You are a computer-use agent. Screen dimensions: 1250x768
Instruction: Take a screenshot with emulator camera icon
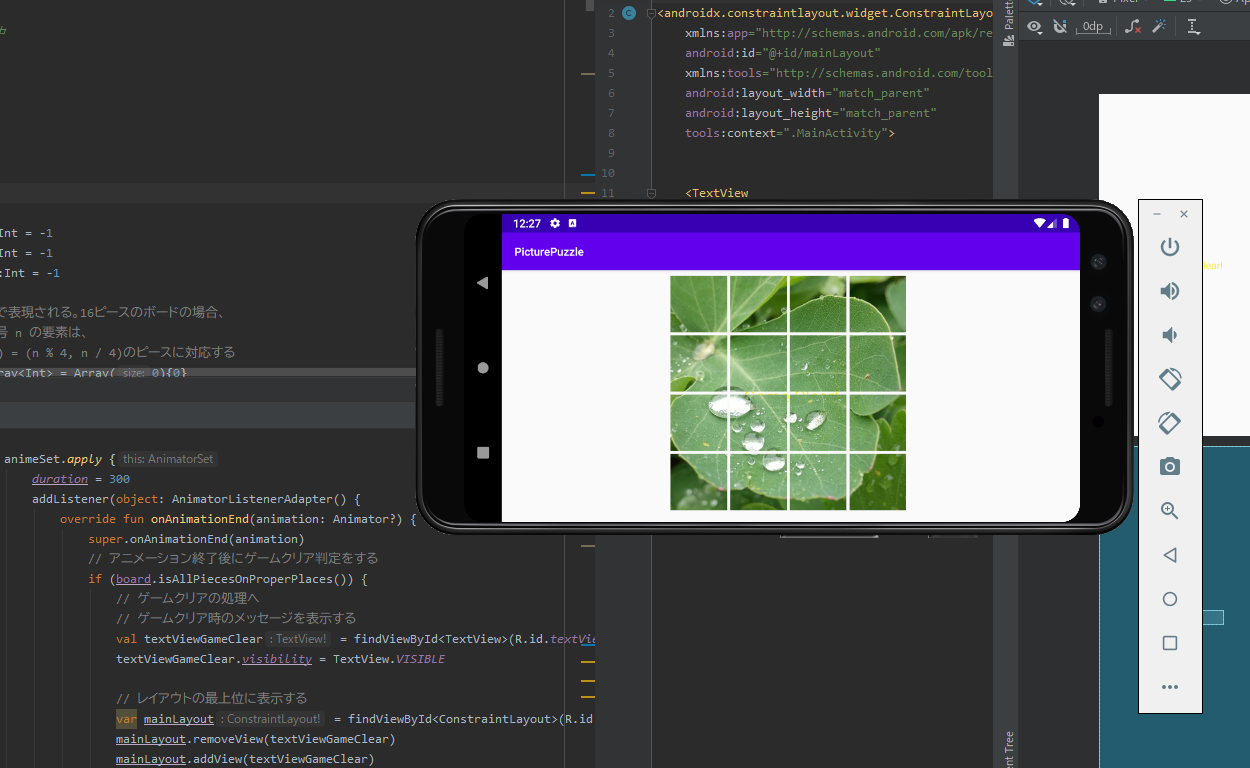(1169, 466)
